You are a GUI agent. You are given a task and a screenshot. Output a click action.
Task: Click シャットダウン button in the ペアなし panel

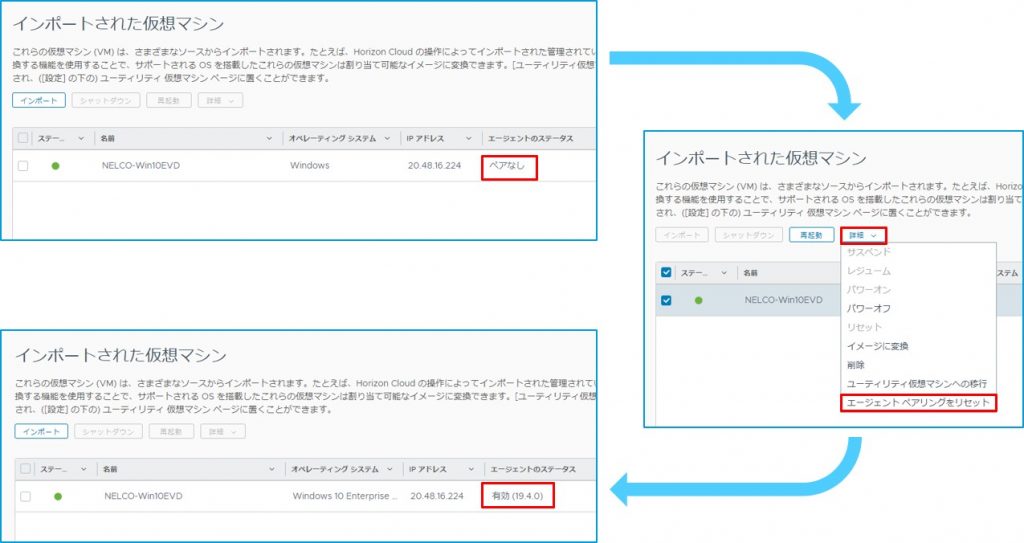coord(106,101)
